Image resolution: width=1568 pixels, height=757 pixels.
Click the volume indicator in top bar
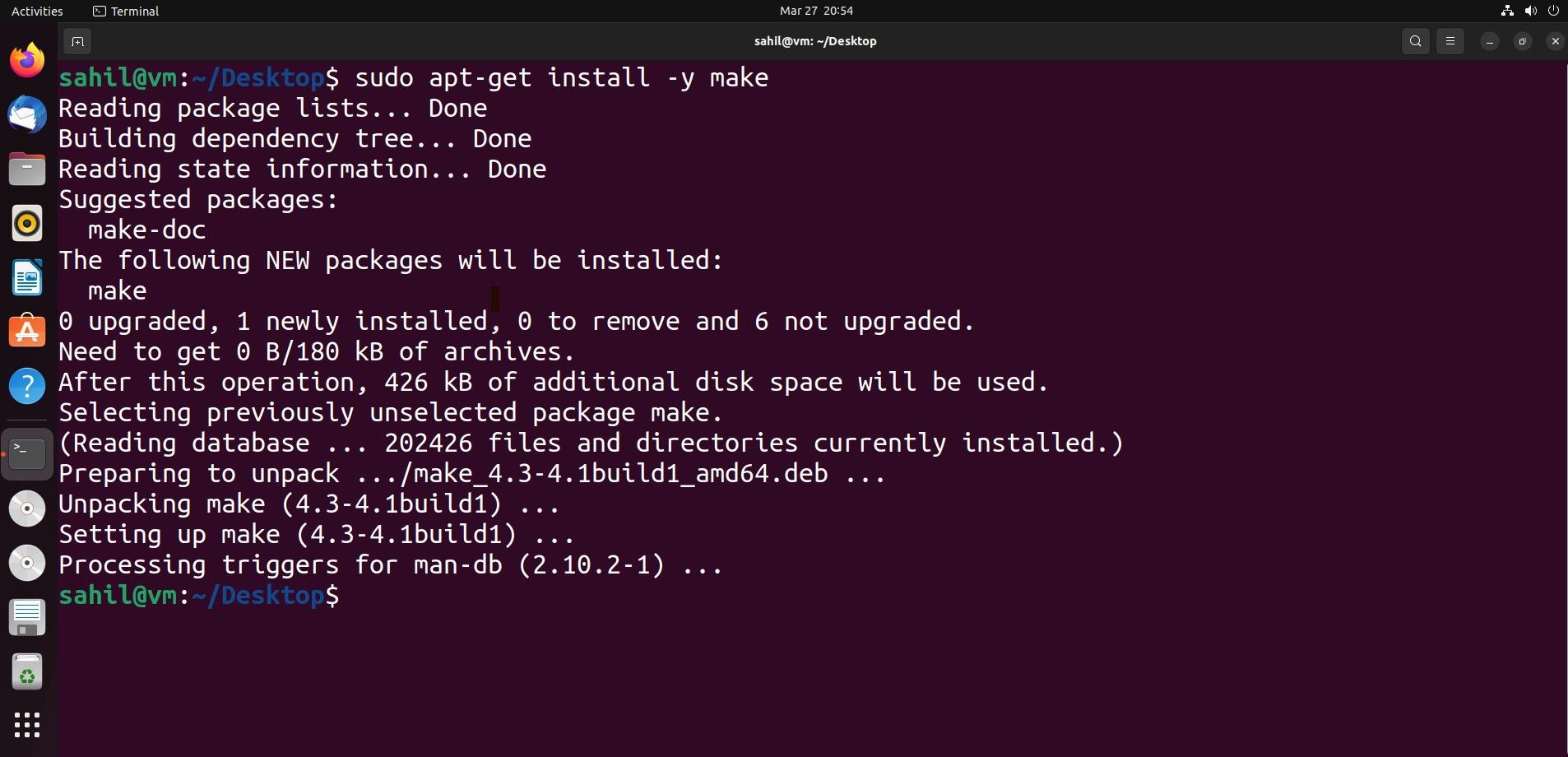1529,11
